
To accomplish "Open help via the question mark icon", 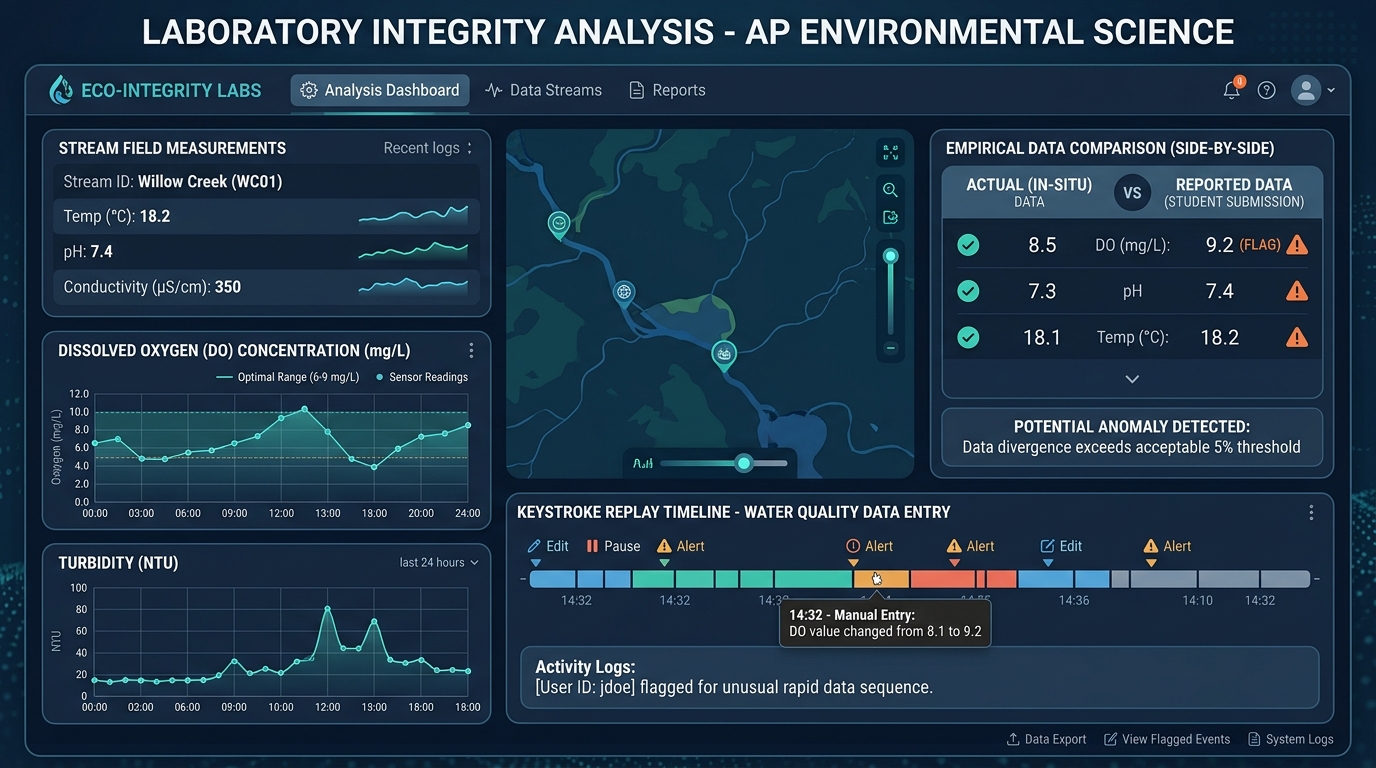I will point(1267,90).
